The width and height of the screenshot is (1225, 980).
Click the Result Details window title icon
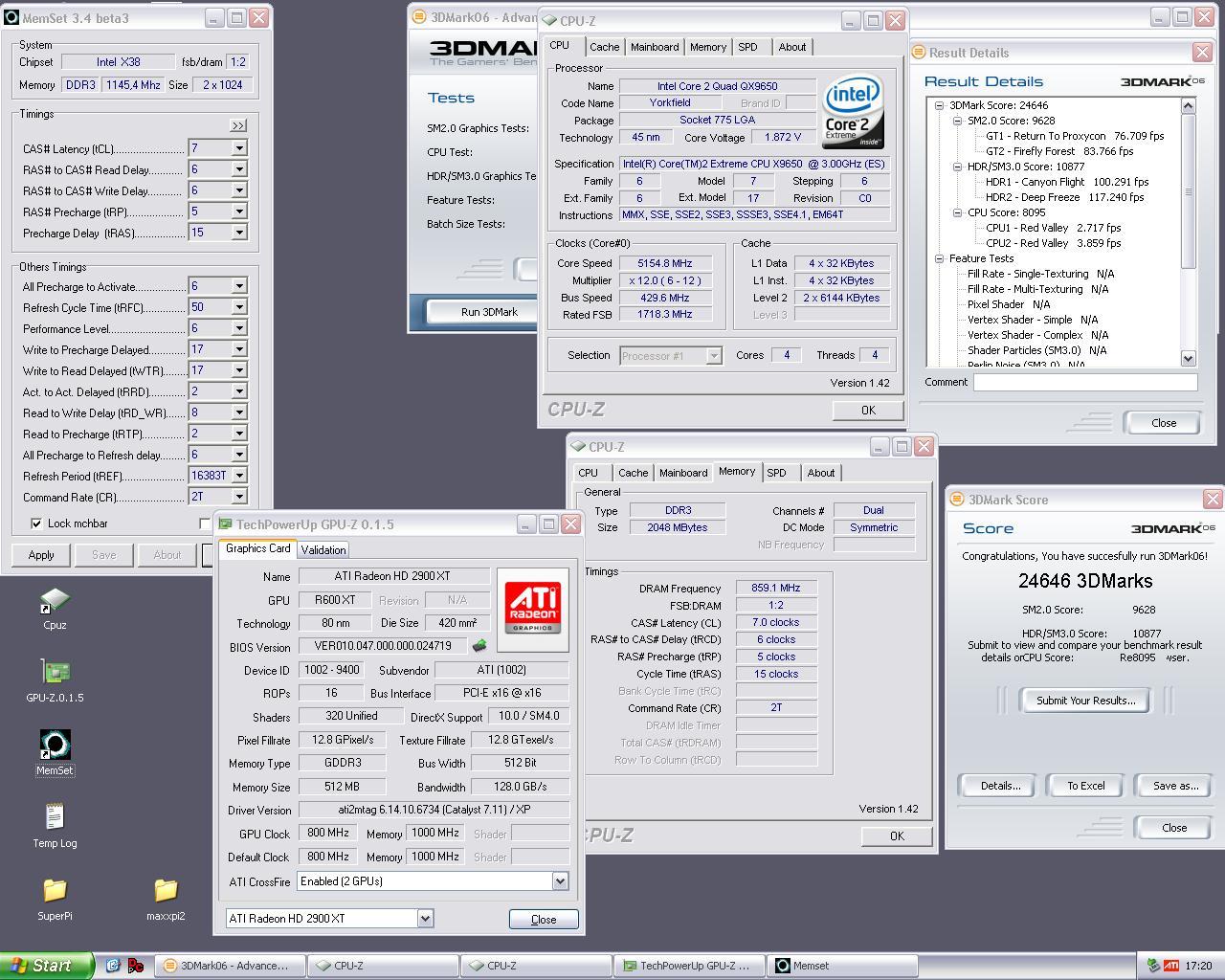click(x=919, y=53)
